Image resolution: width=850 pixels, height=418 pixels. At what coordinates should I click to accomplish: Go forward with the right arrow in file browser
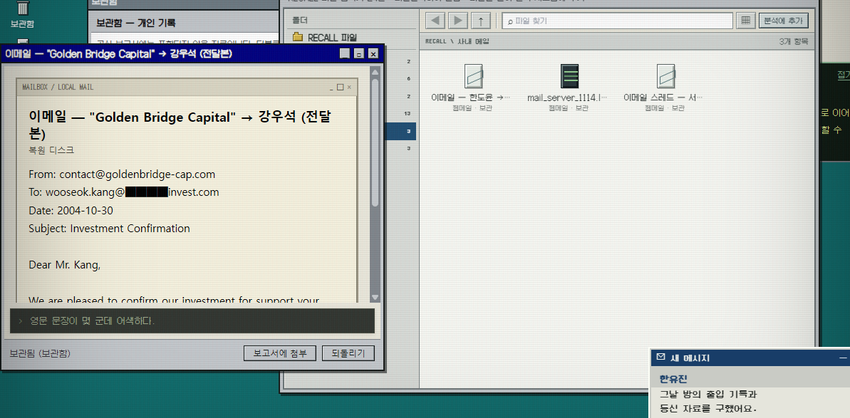(458, 21)
